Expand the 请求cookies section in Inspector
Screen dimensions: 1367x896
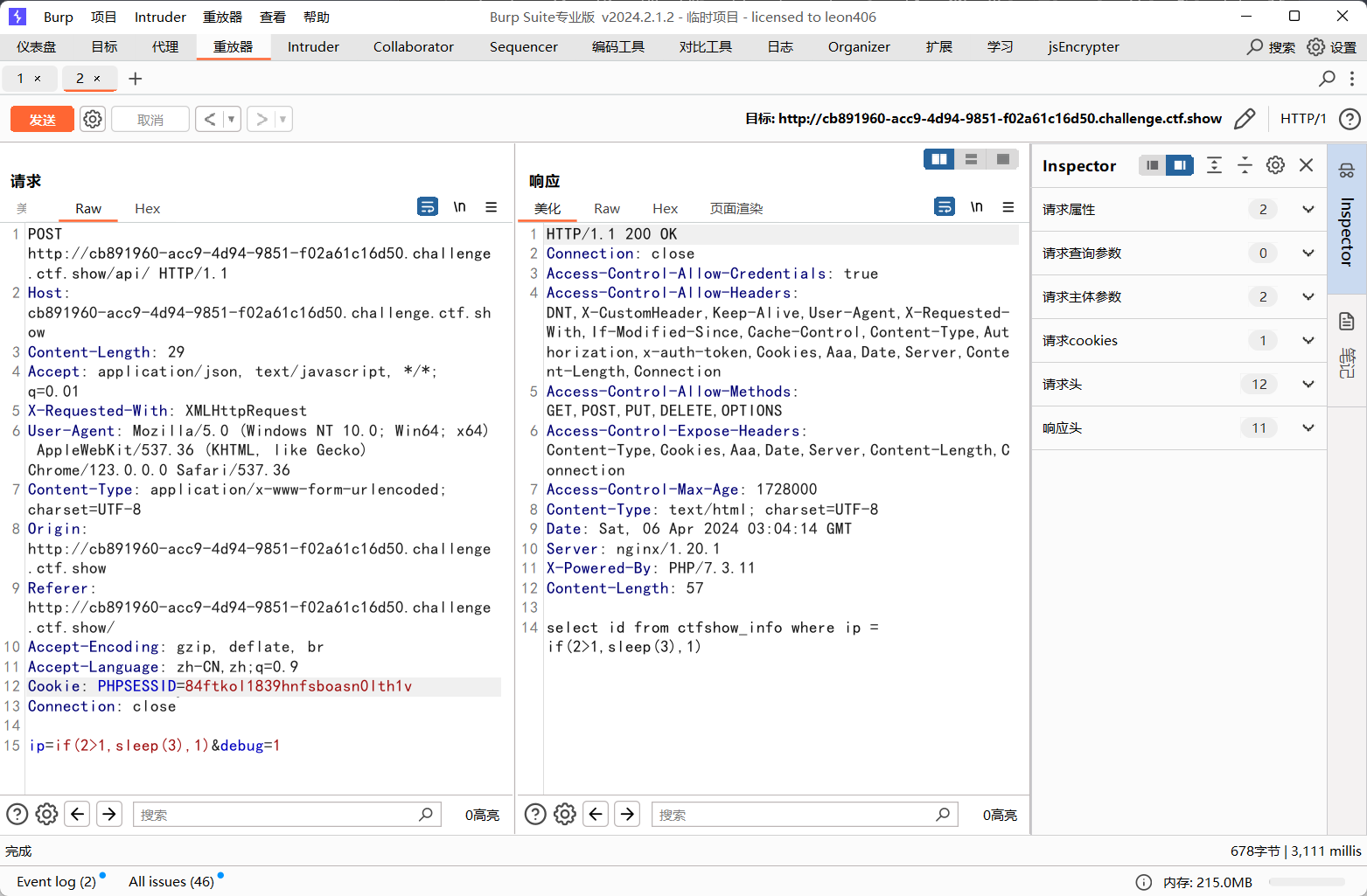tap(1308, 340)
